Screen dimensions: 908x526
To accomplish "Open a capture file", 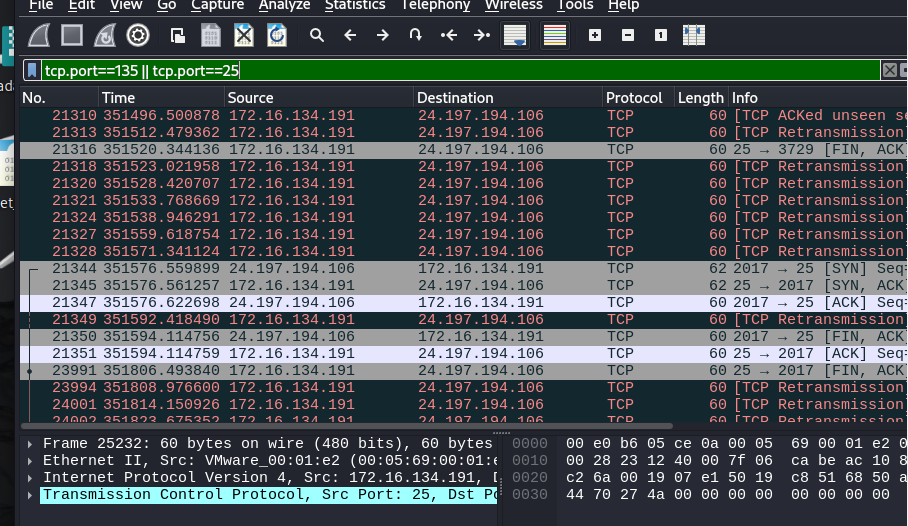I will [178, 35].
